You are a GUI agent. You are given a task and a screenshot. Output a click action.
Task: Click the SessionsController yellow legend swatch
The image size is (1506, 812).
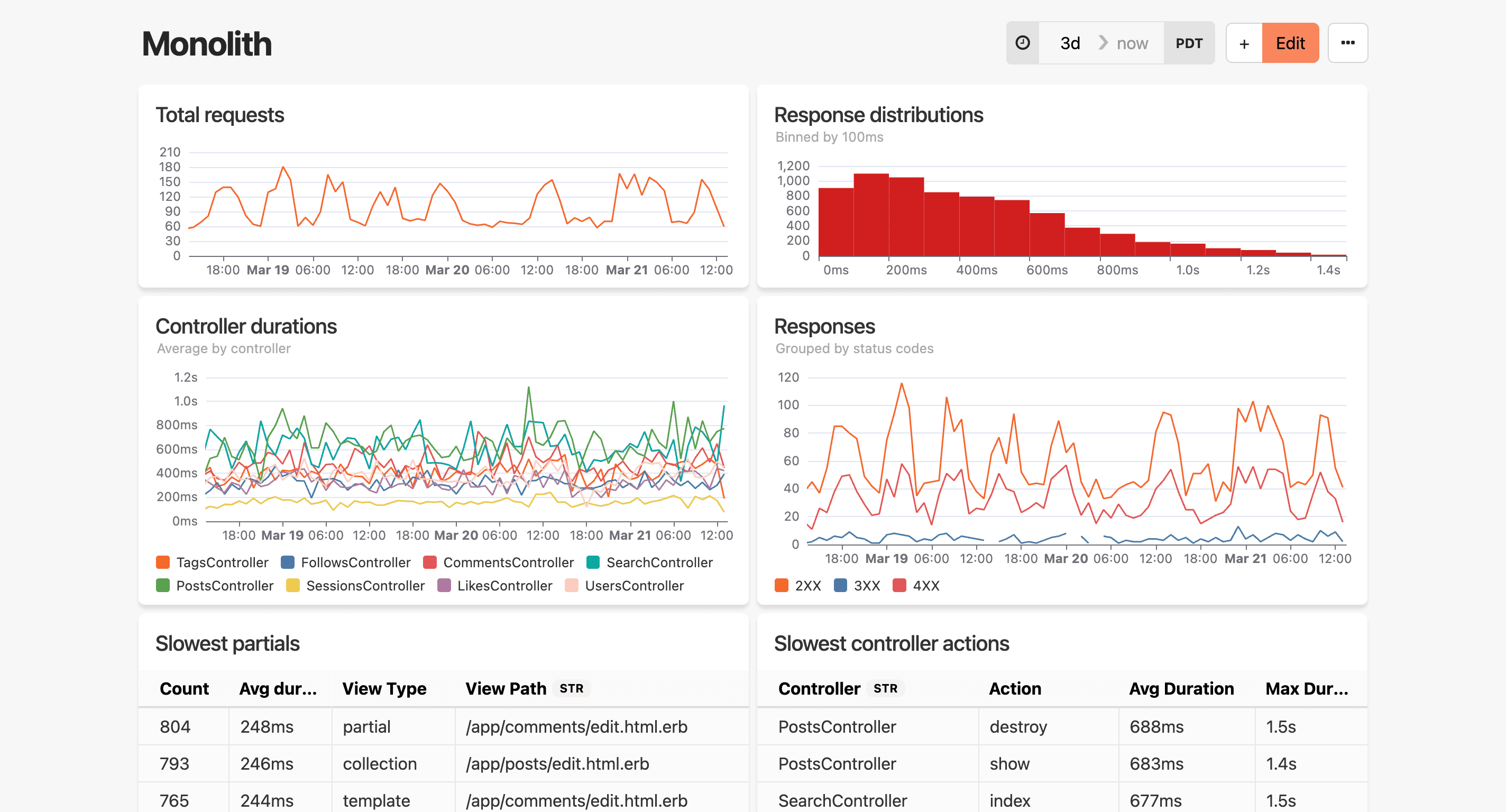point(293,586)
